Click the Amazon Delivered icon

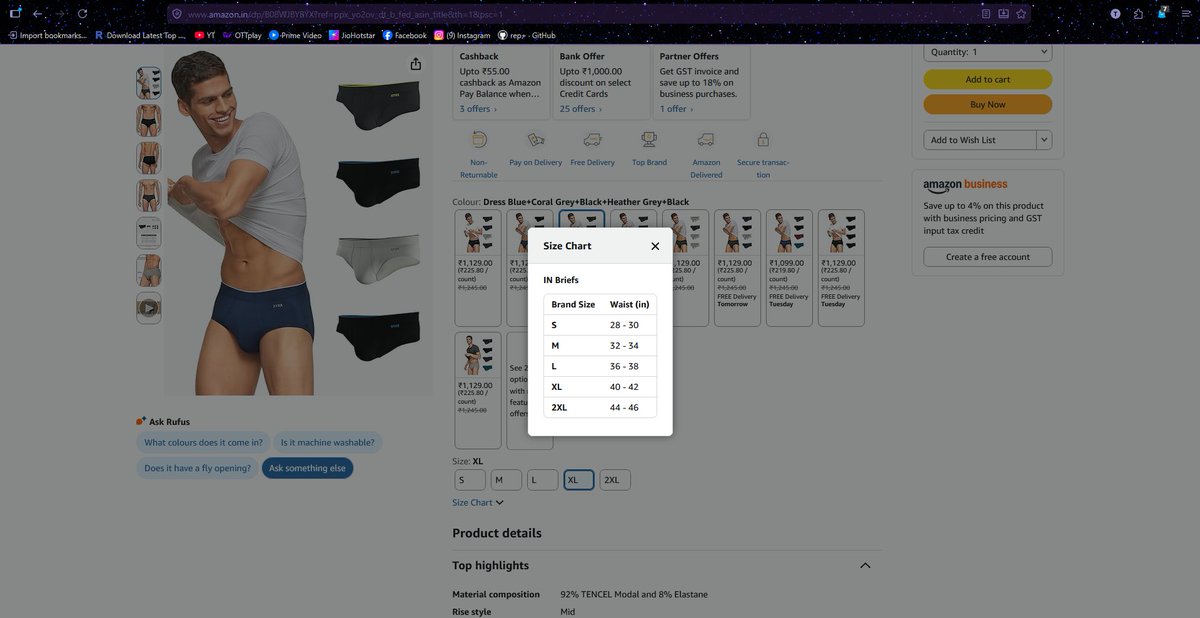(x=706, y=139)
